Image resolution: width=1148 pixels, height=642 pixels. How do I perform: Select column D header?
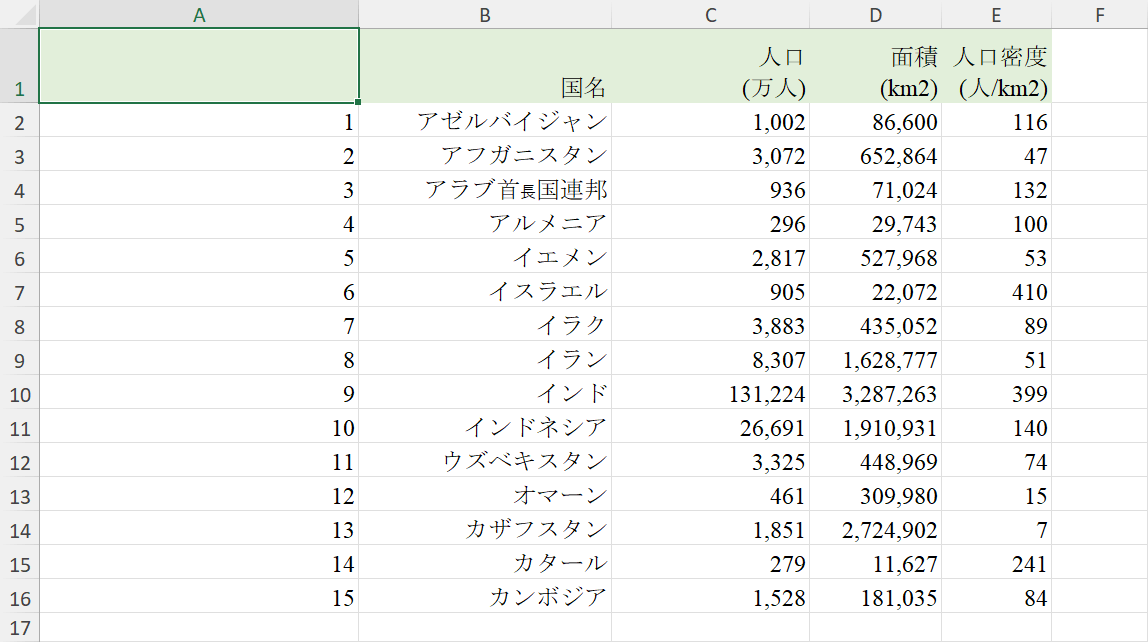point(875,15)
